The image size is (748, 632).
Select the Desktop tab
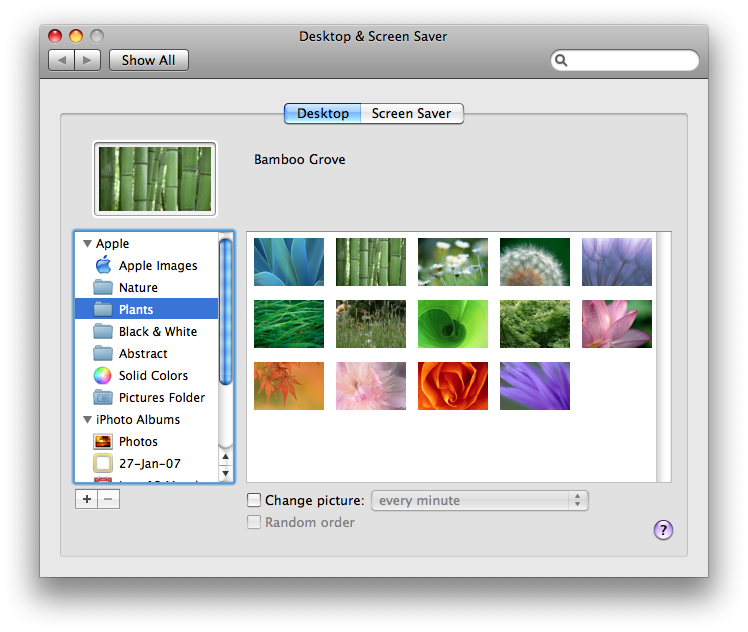pyautogui.click(x=322, y=113)
